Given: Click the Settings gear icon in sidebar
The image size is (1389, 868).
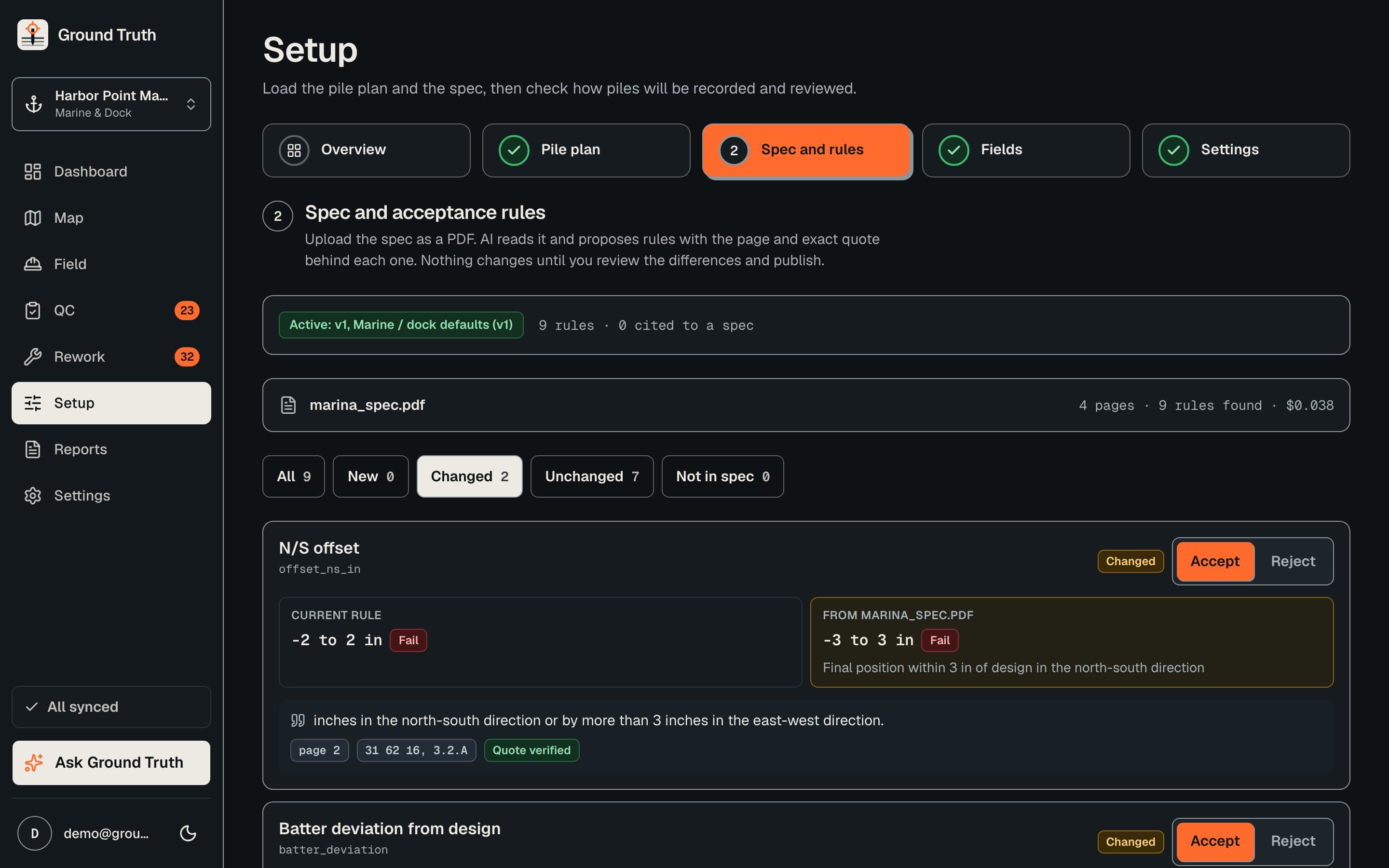Looking at the screenshot, I should tap(33, 496).
